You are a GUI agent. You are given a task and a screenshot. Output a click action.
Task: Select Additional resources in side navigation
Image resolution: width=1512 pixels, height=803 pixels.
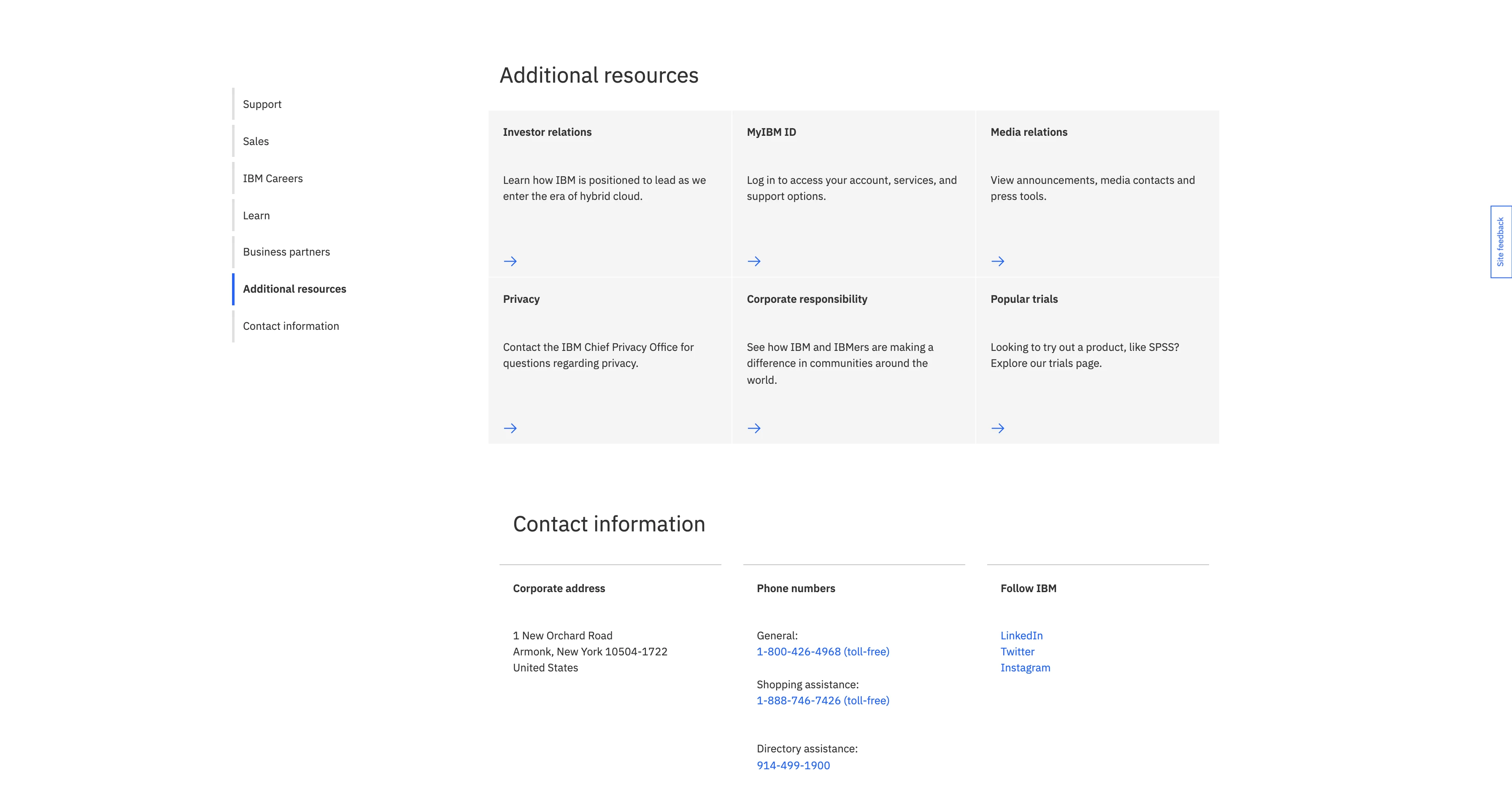(294, 289)
